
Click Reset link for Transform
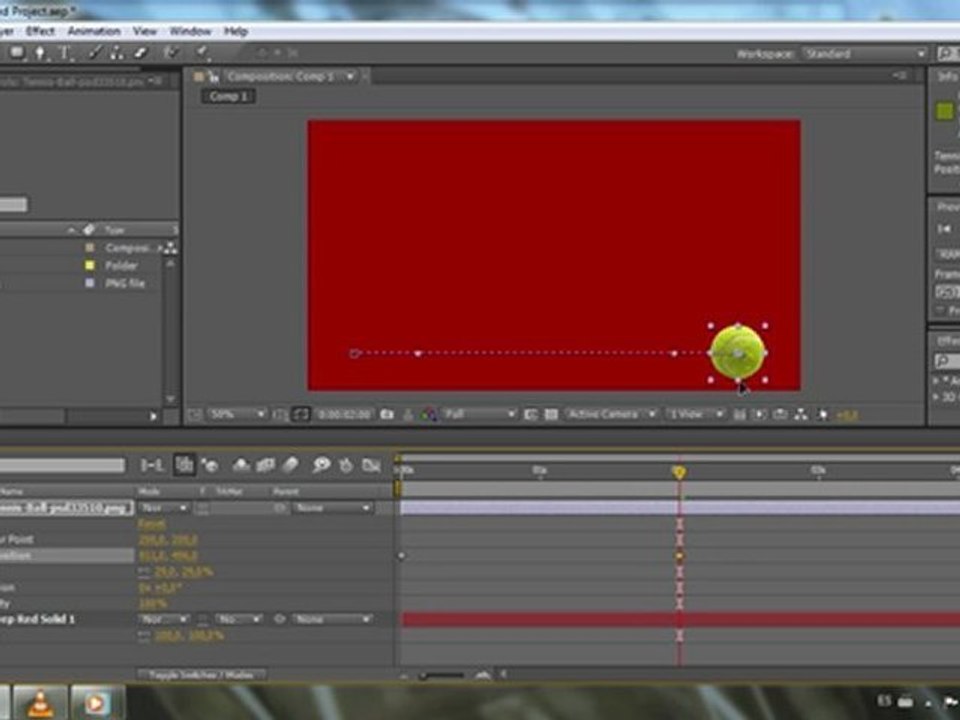(x=151, y=524)
